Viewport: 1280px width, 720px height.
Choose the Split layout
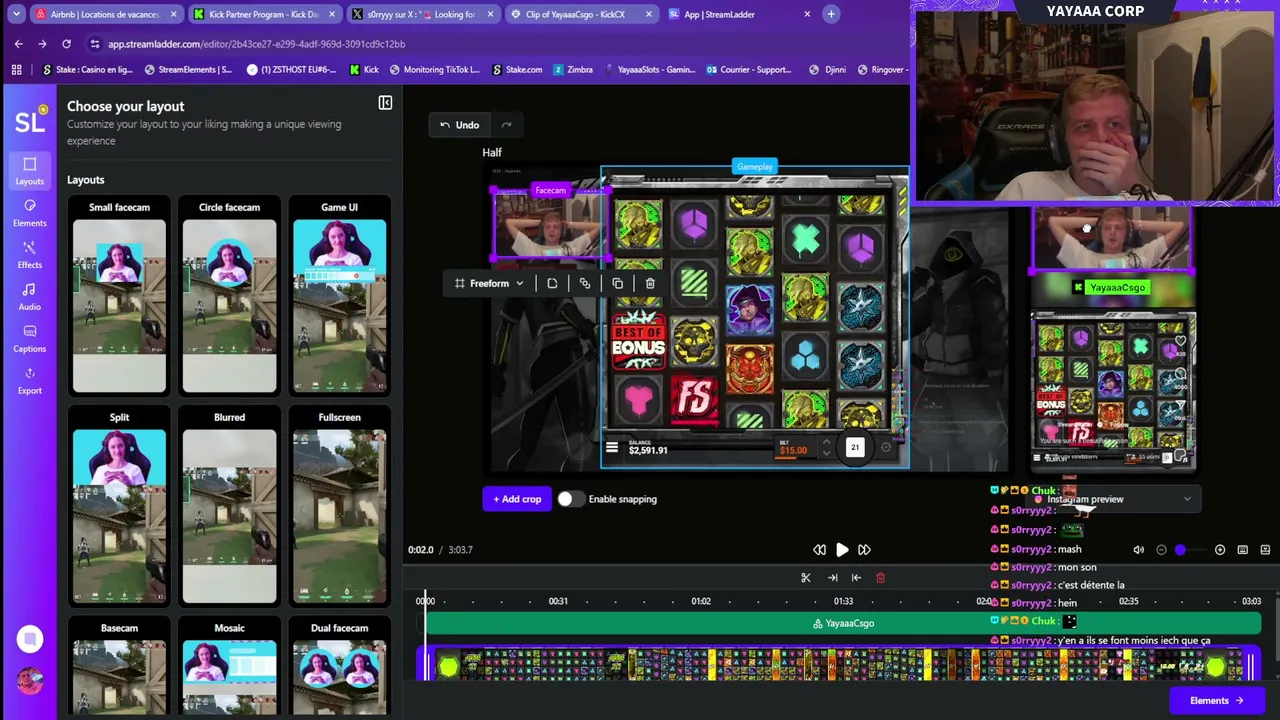[119, 507]
